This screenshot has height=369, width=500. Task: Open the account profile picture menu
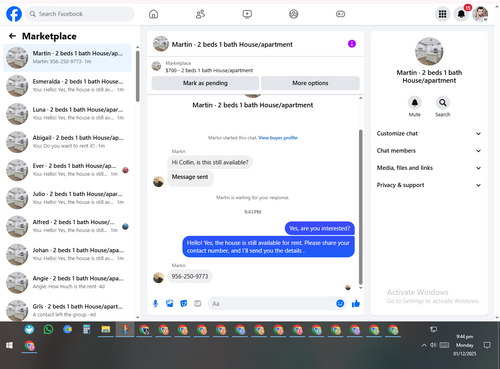point(480,14)
